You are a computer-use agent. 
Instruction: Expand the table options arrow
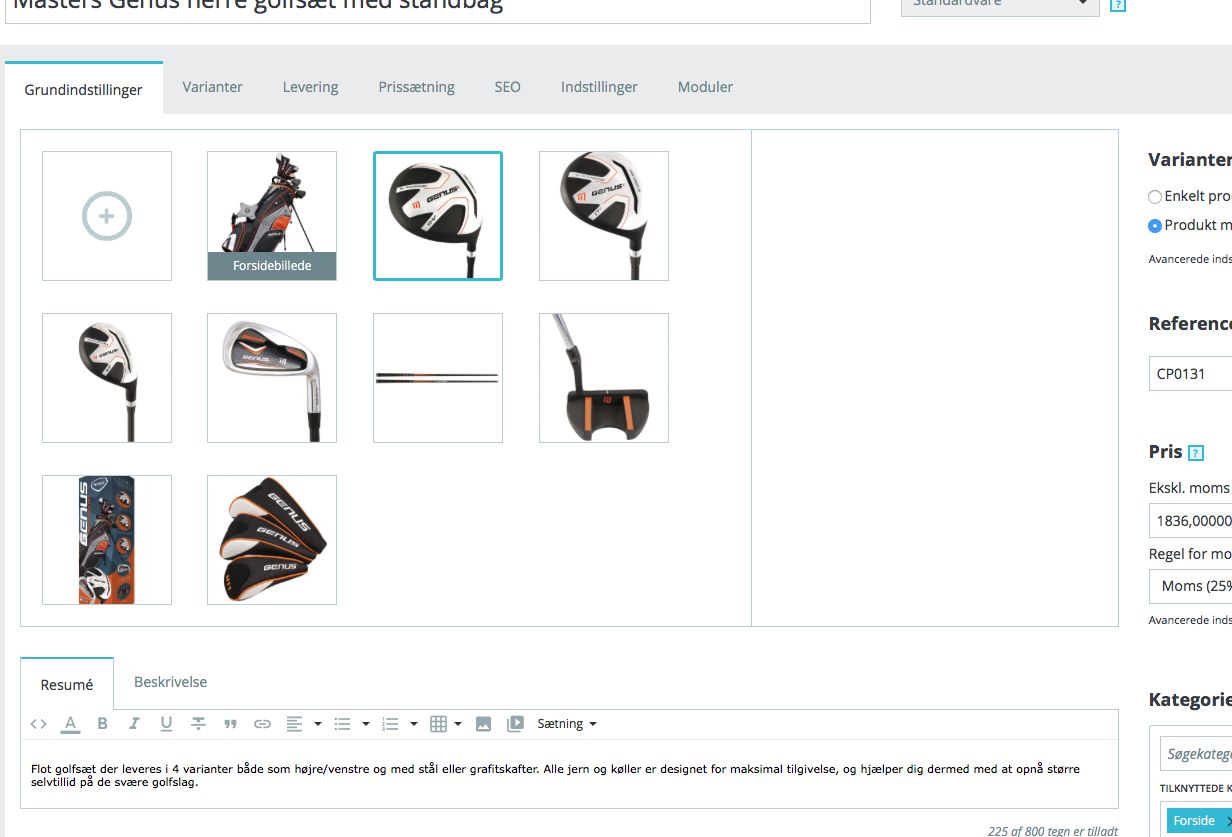pos(458,724)
